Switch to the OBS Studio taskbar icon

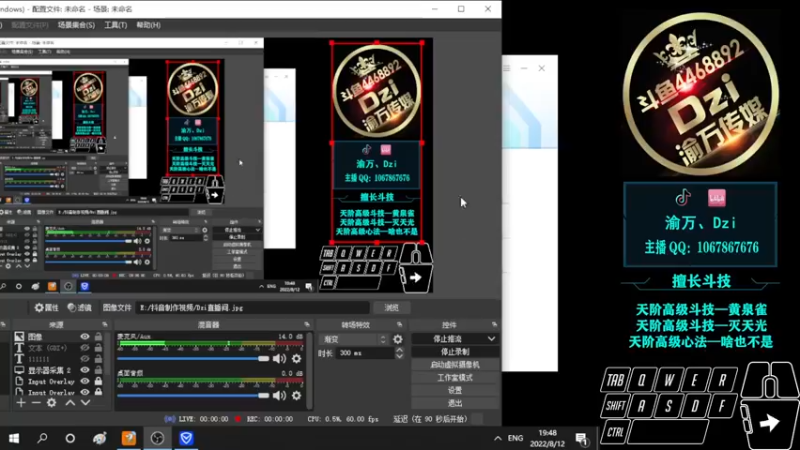[x=157, y=438]
